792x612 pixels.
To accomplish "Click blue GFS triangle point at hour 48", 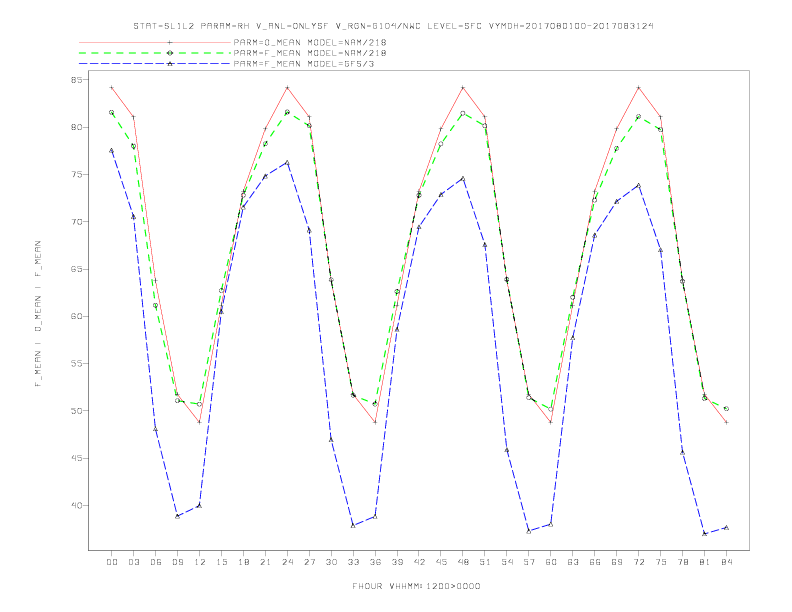I will point(463,178).
